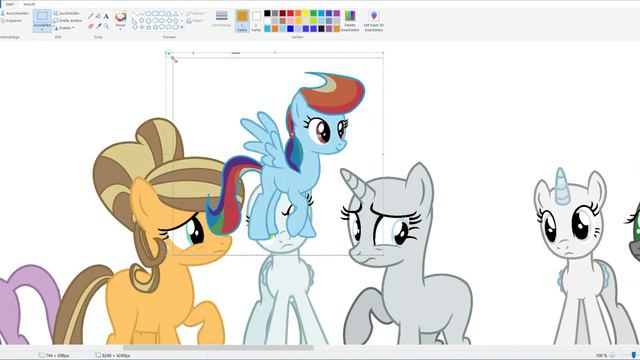Click the Pinsel brush icon

pos(120,17)
